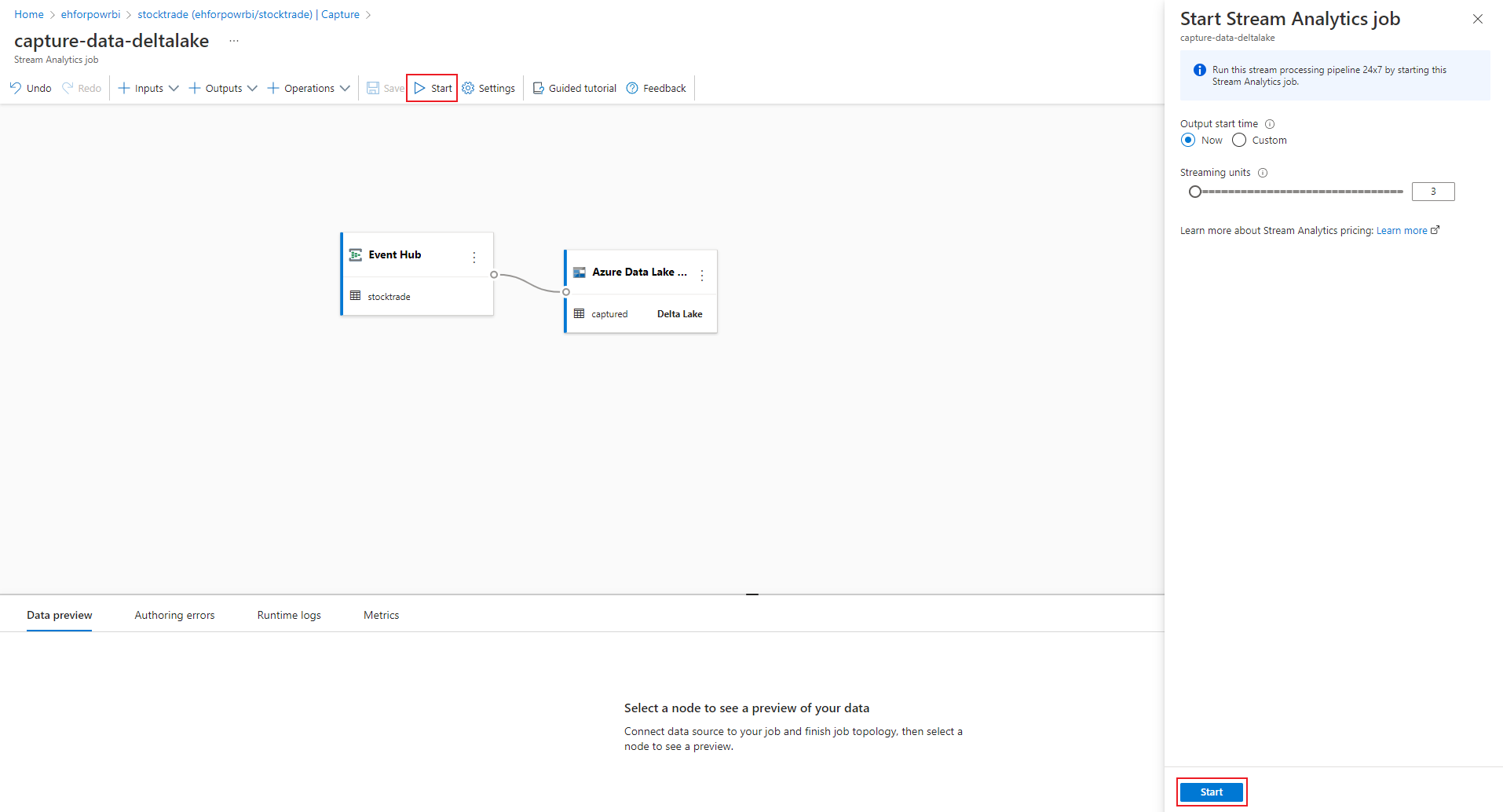Open the job title ellipsis menu
1503x812 pixels.
pyautogui.click(x=234, y=41)
